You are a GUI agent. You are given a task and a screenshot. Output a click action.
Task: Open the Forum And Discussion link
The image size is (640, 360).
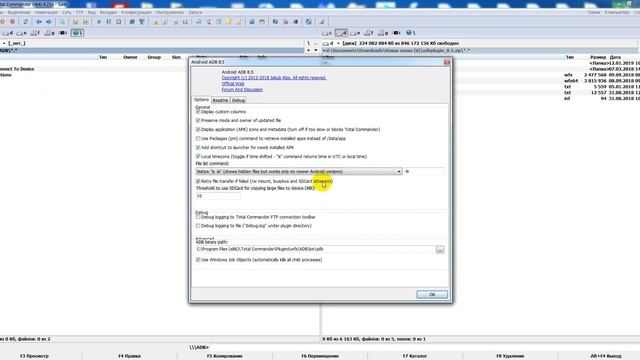[242, 89]
